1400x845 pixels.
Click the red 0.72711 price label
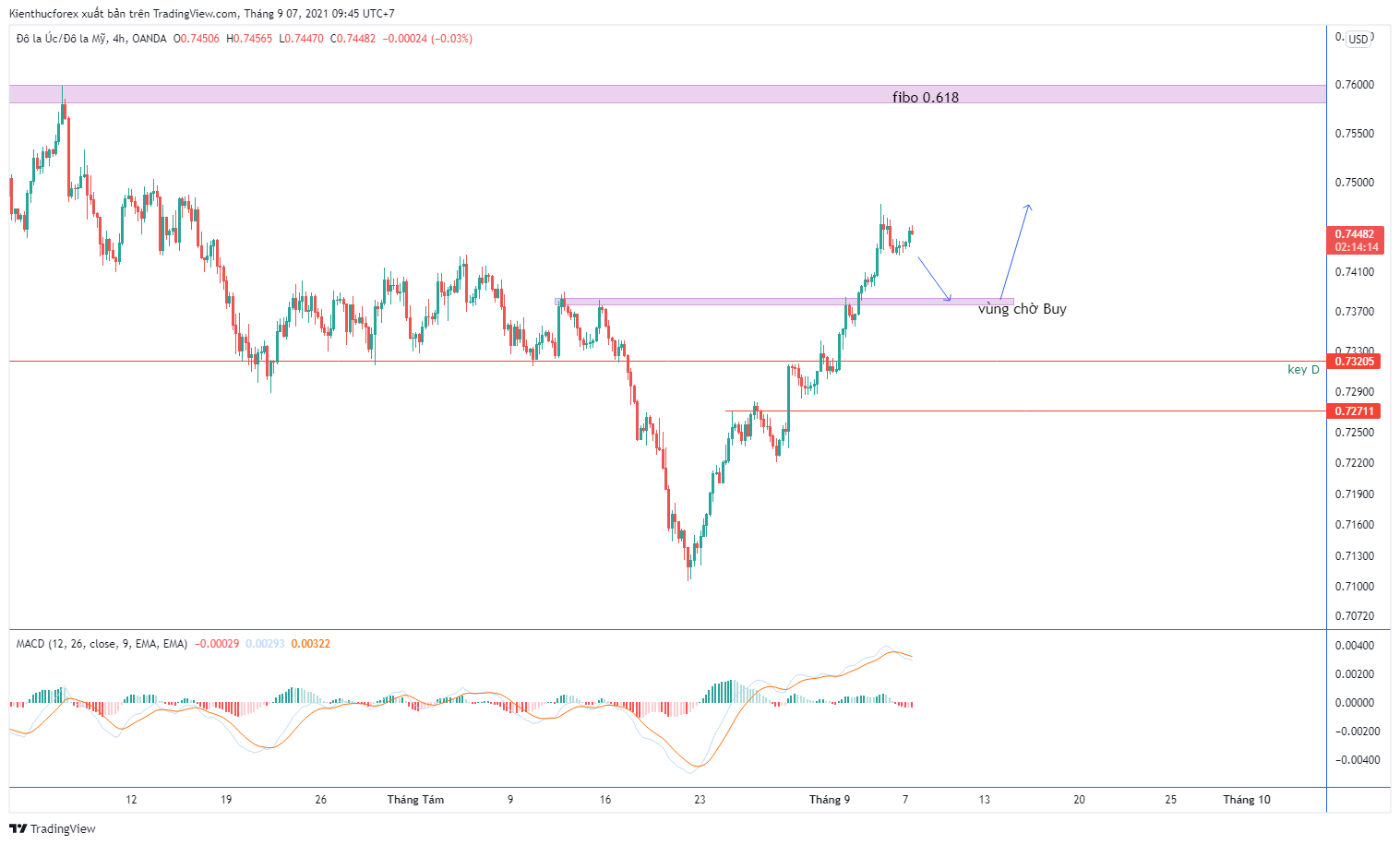1354,411
